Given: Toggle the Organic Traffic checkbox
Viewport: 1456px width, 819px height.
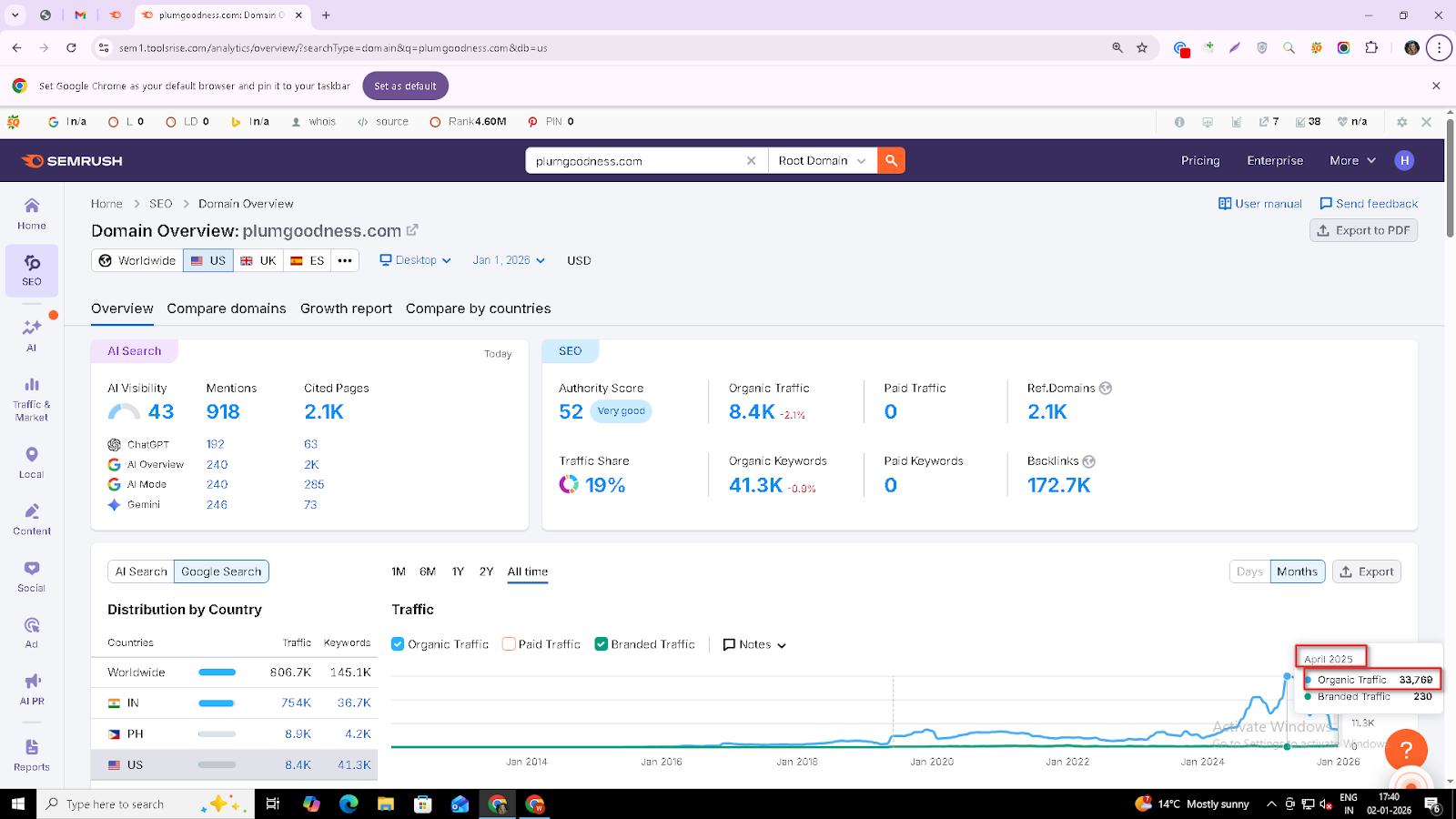Looking at the screenshot, I should pos(398,644).
